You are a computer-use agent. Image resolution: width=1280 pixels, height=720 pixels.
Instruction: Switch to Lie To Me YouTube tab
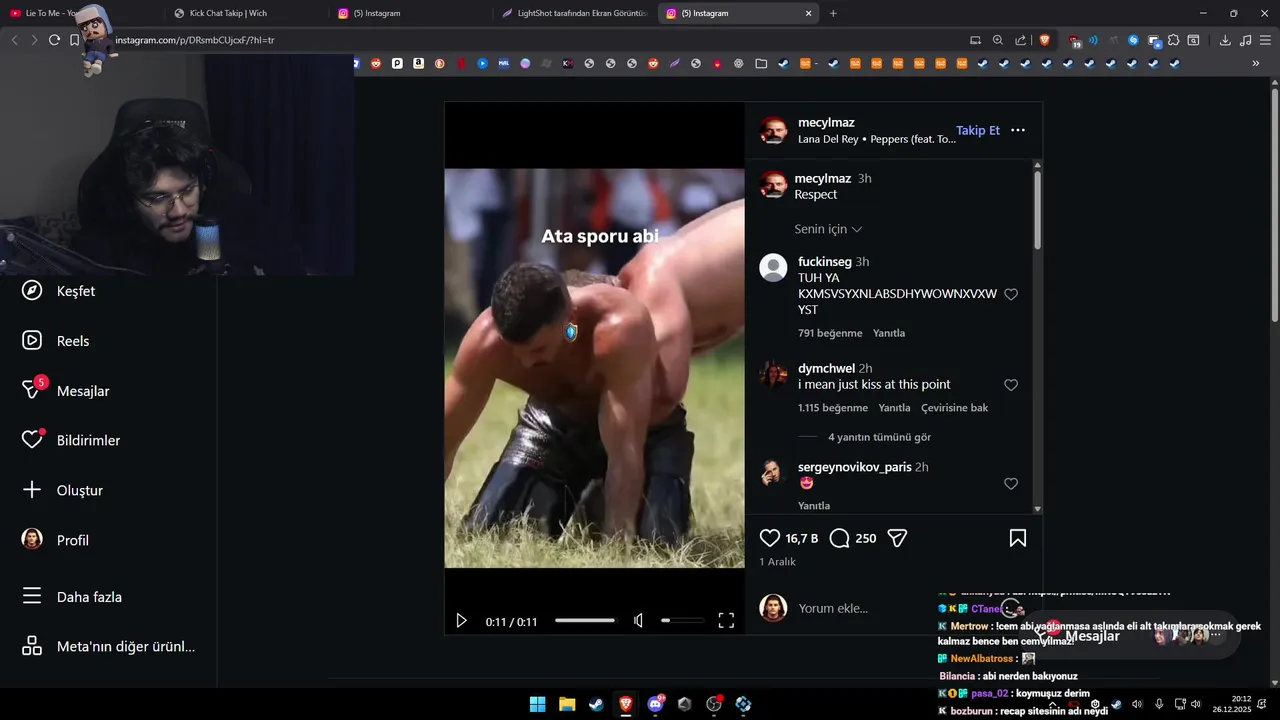pos(80,13)
